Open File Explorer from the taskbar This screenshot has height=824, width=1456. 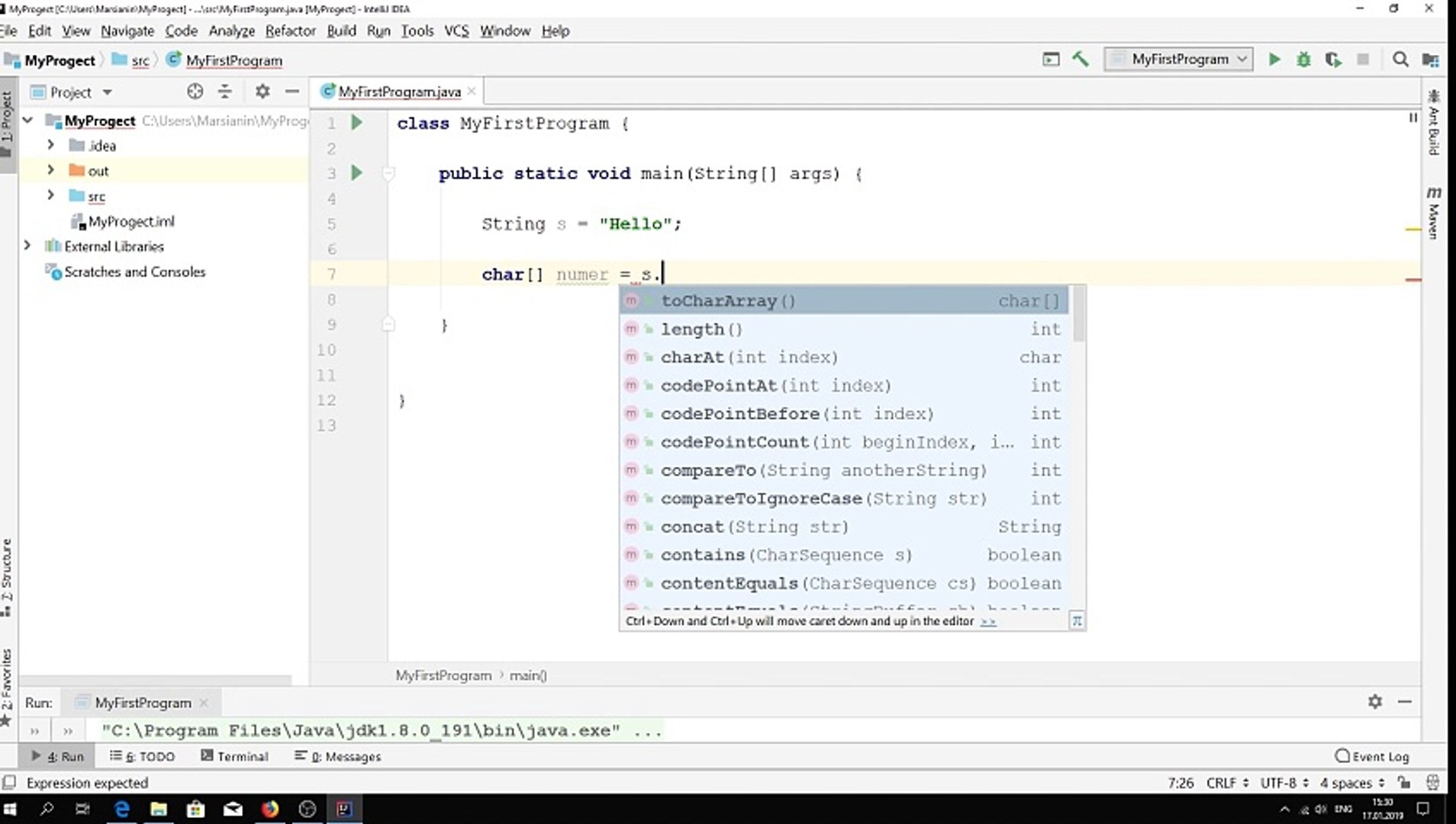(x=159, y=809)
